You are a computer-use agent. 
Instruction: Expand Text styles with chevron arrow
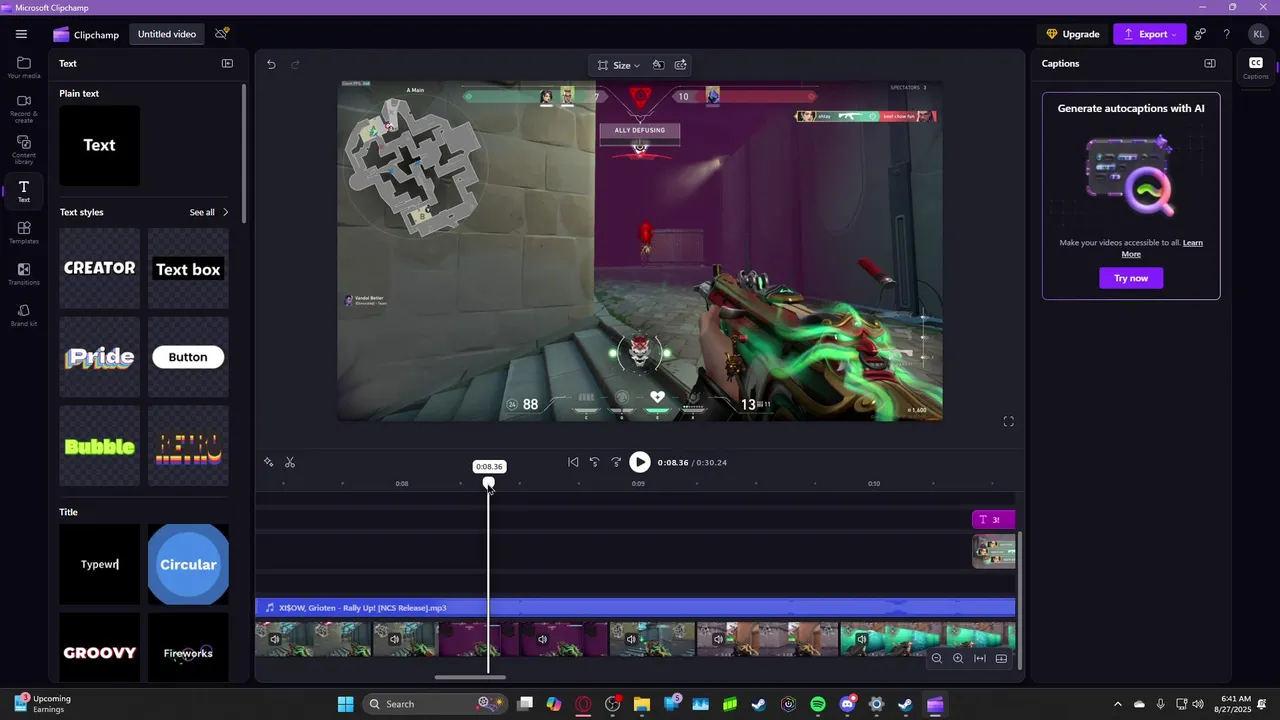coord(225,212)
